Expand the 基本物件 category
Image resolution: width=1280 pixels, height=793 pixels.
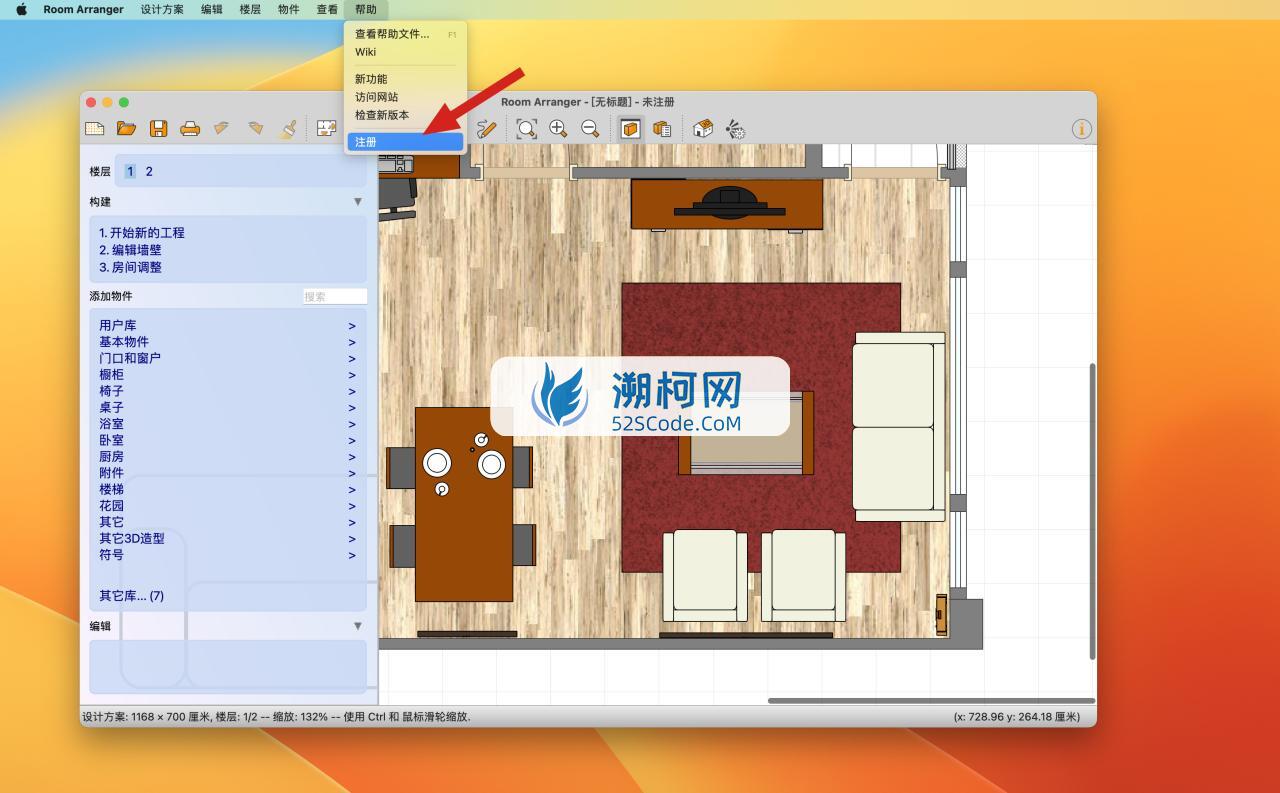226,342
